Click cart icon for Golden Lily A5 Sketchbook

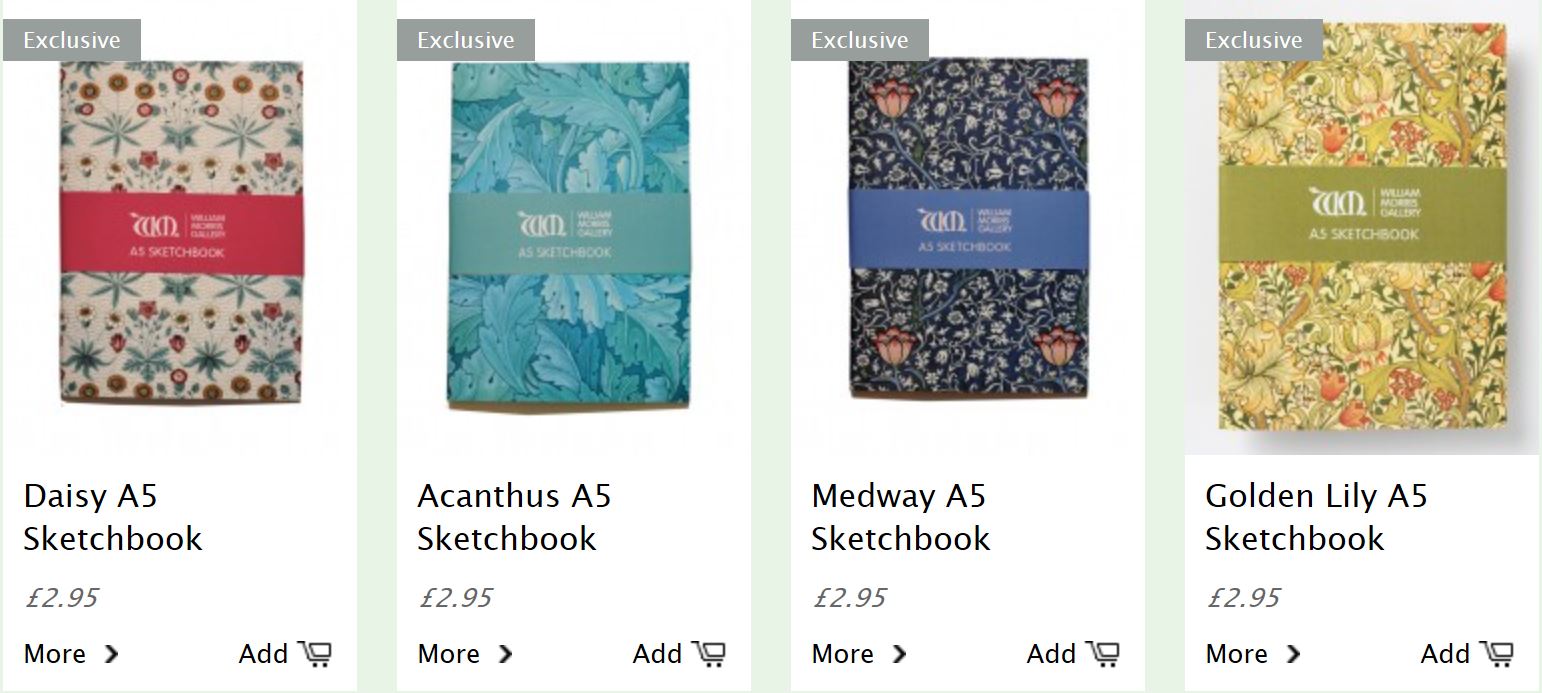(1497, 653)
